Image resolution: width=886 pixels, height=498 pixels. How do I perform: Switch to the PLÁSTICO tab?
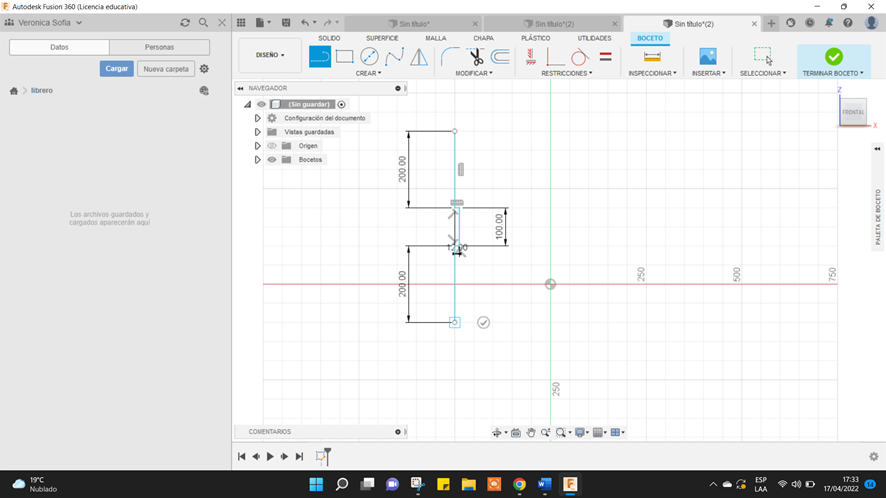click(x=536, y=38)
